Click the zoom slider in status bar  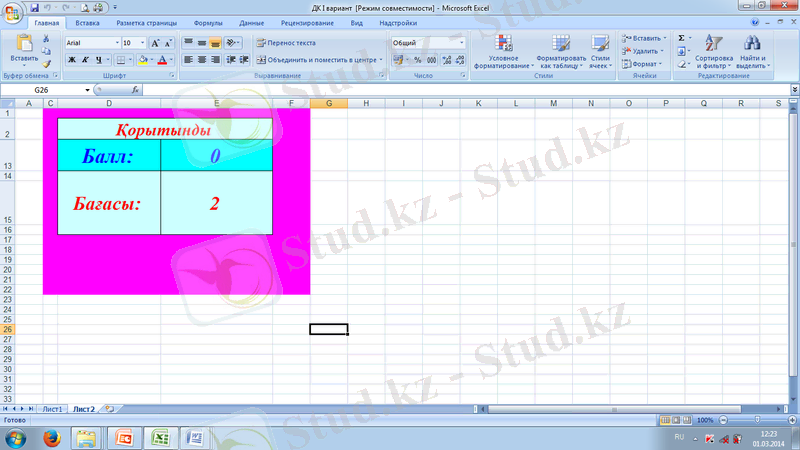[756, 420]
